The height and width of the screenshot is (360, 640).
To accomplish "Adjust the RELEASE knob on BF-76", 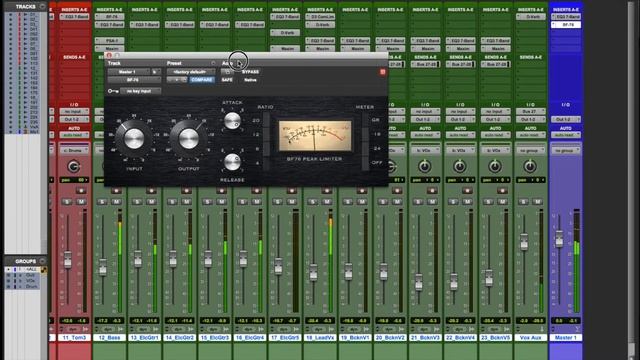I will pos(232,162).
